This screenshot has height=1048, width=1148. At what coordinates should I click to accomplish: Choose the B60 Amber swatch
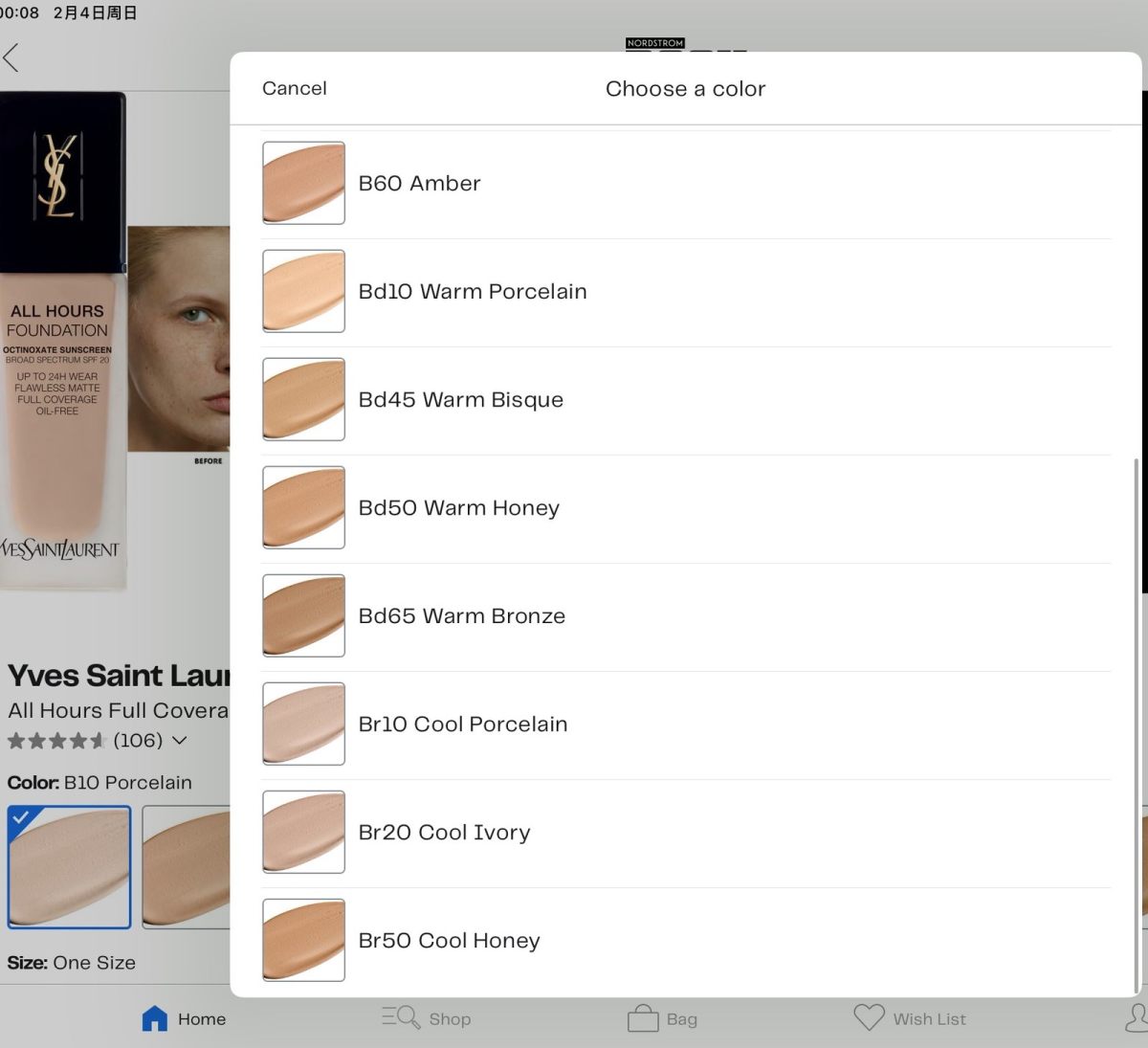click(303, 183)
